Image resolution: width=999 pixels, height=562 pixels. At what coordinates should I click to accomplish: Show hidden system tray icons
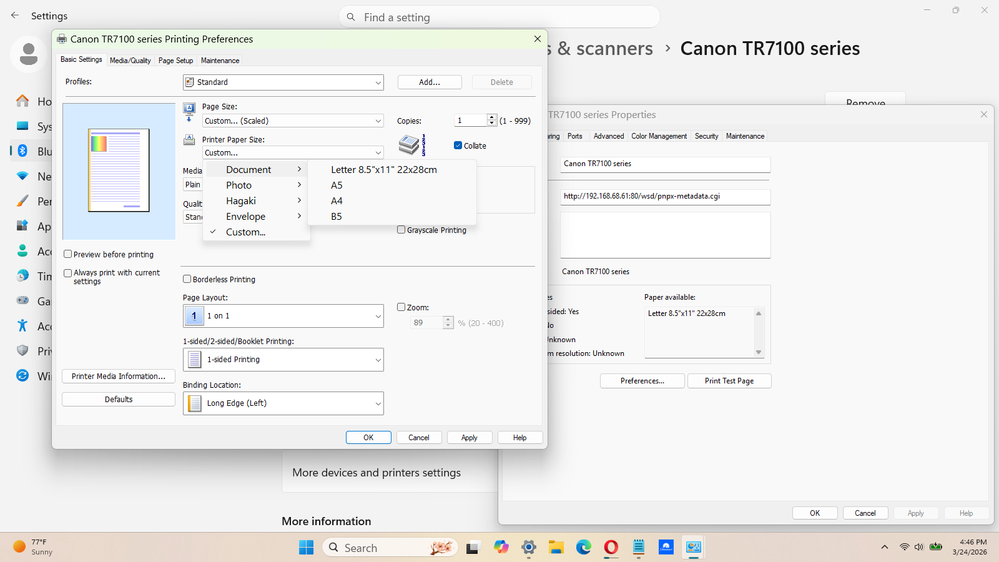[884, 547]
